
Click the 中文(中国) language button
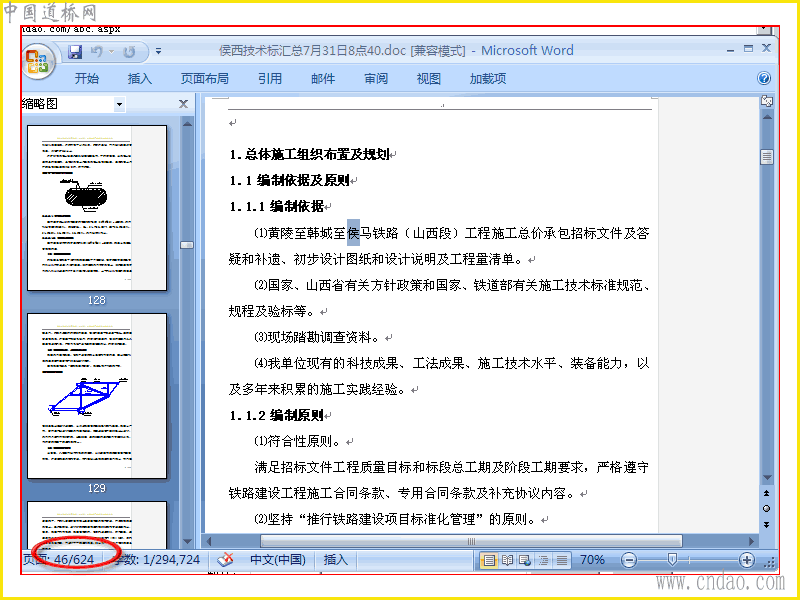[278, 560]
